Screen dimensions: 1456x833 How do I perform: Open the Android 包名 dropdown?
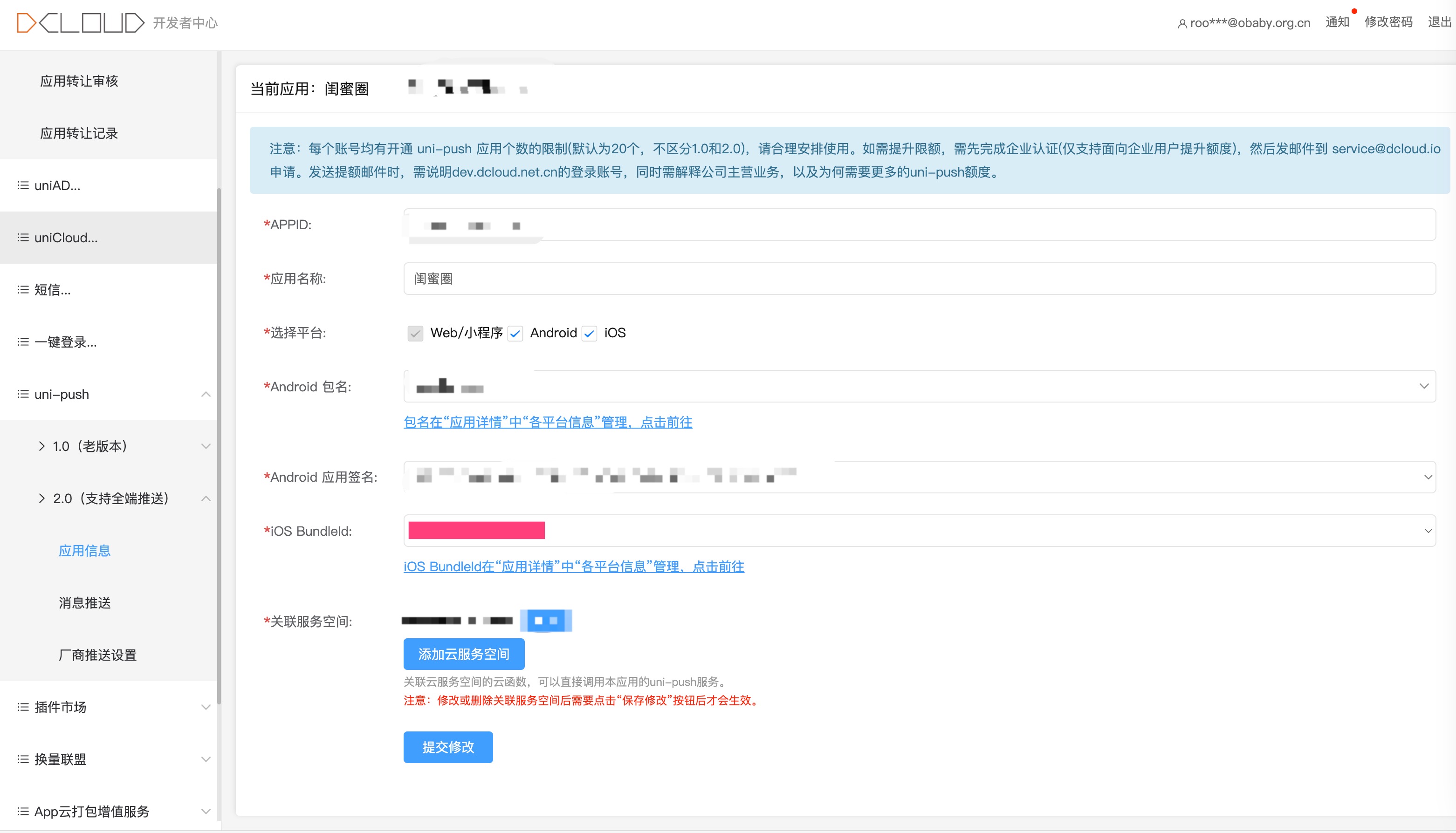pyautogui.click(x=1424, y=386)
